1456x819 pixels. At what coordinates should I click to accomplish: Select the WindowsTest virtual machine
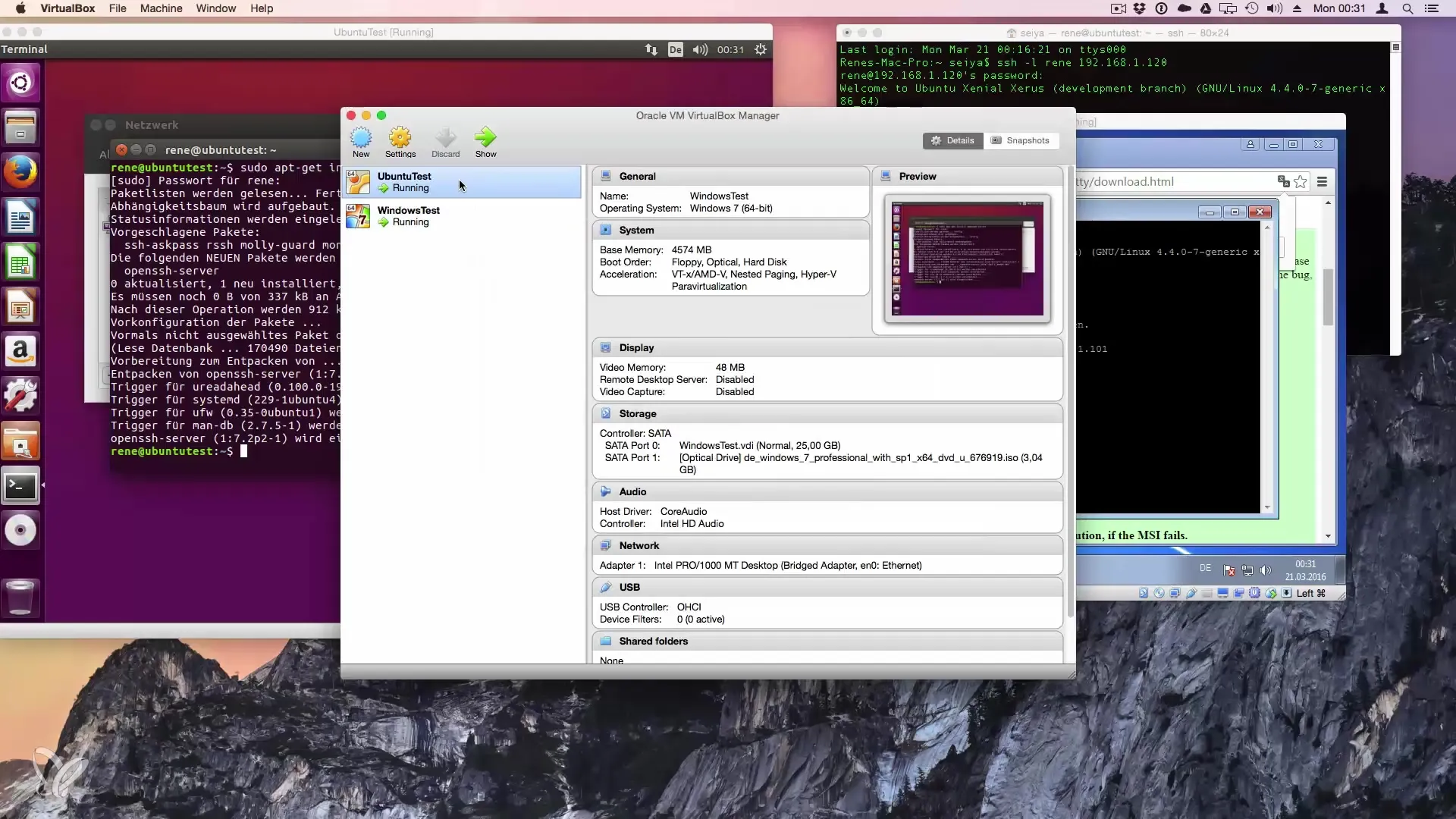(x=462, y=216)
